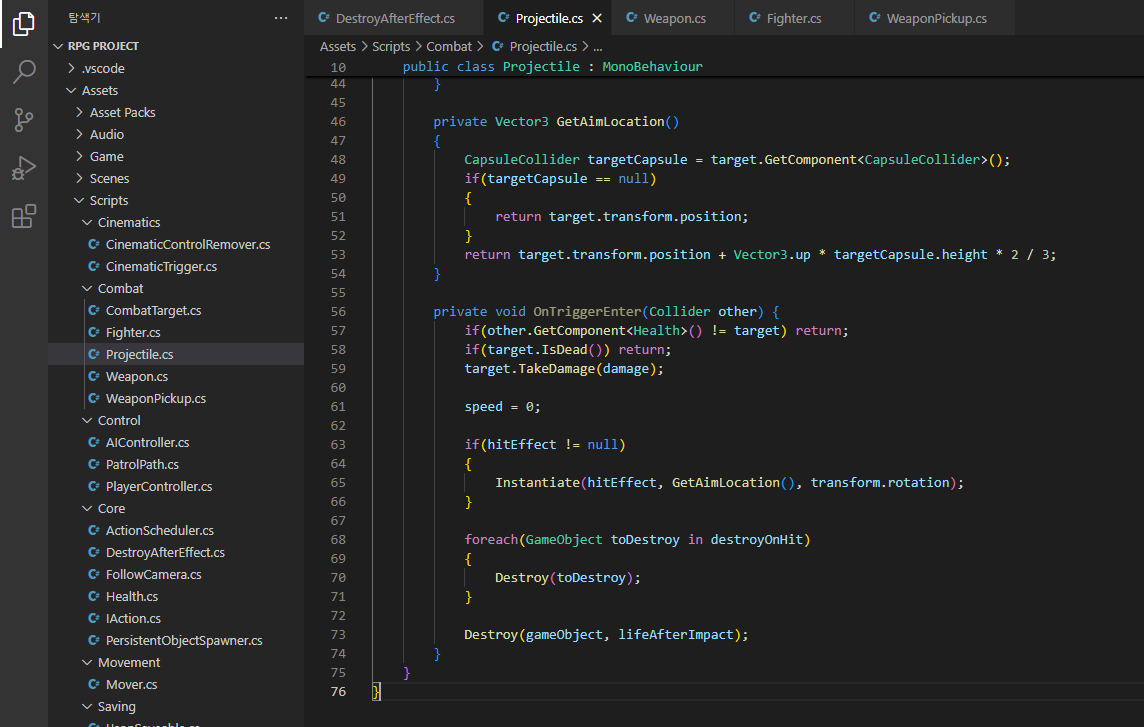Click the explorer panel more actions ellipsis
1144x727 pixels.
click(x=281, y=18)
